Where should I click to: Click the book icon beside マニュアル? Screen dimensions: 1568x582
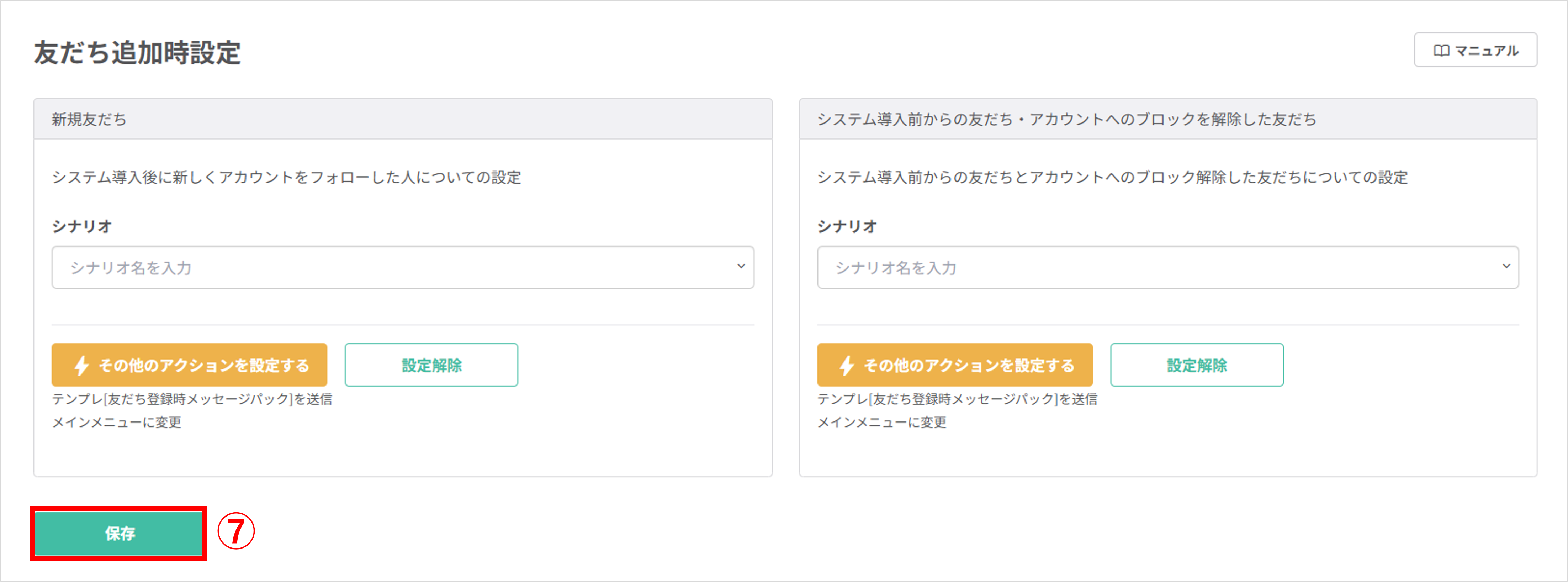click(1441, 51)
